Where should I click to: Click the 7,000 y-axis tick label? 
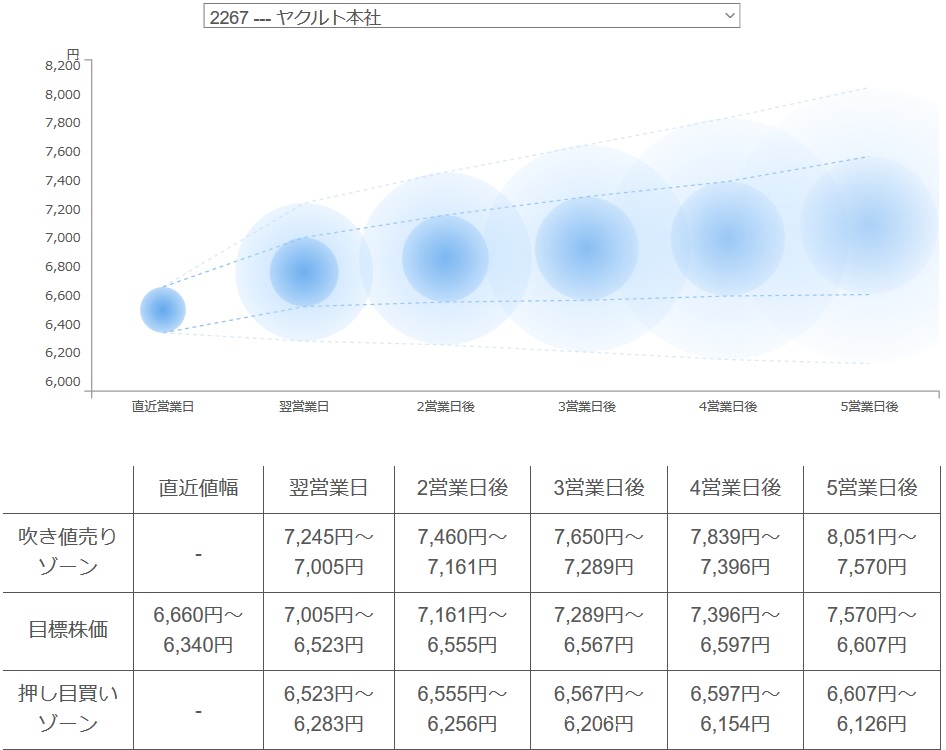[x=63, y=238]
